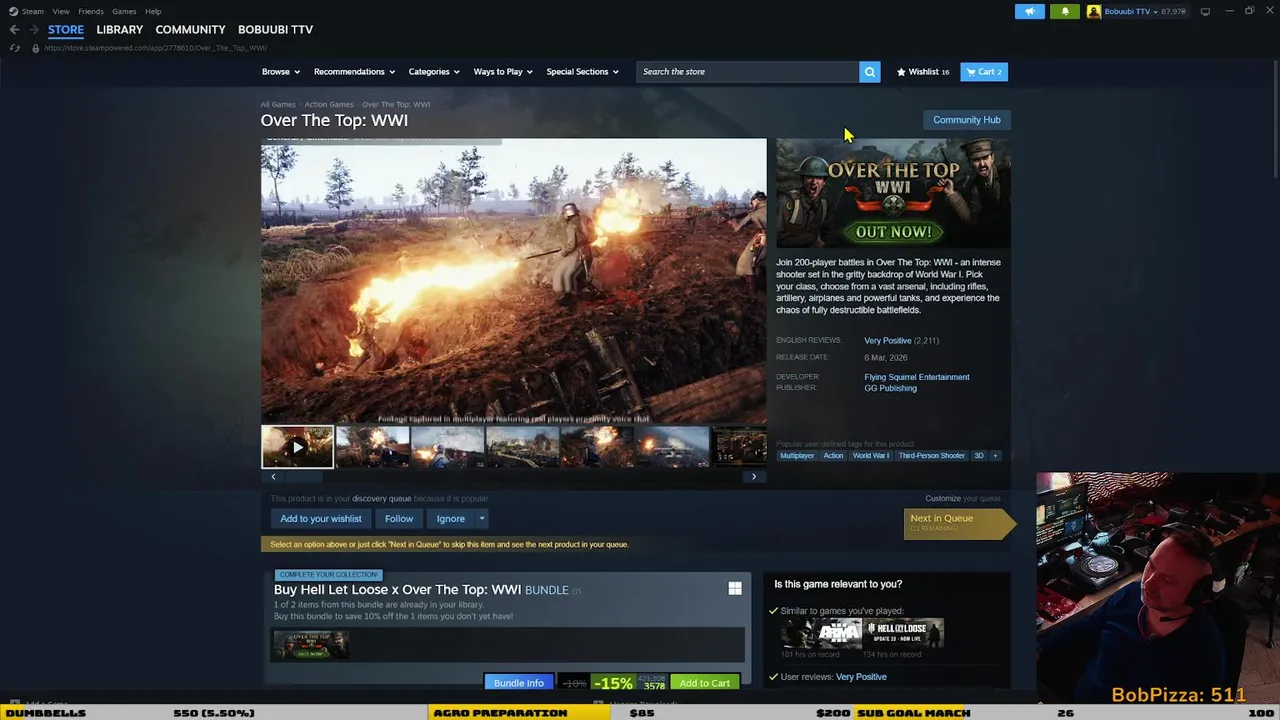Select the Third-Person Shooter tag
1280x720 pixels.
(932, 455)
